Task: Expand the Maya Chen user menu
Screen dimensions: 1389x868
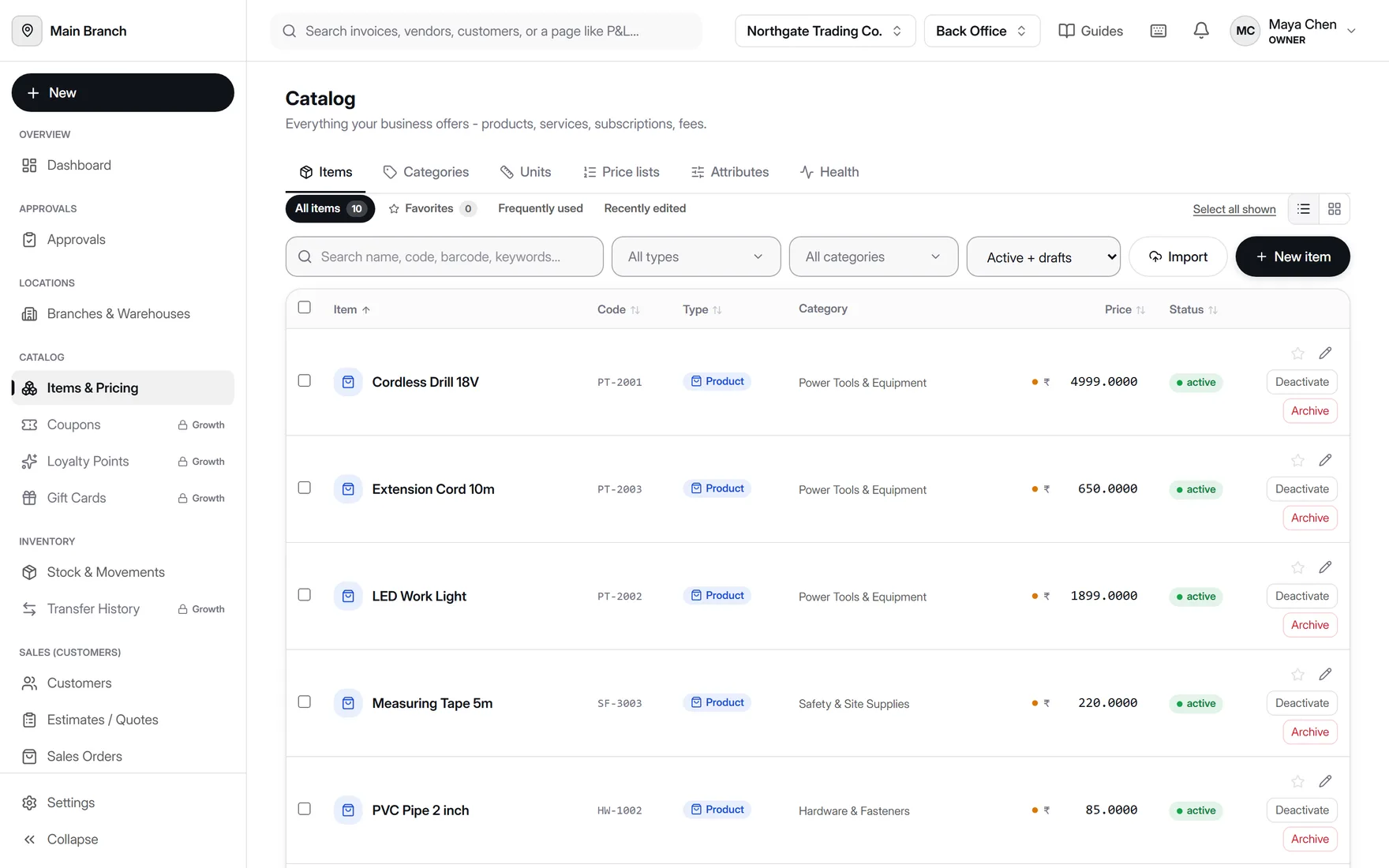Action: 1293,31
